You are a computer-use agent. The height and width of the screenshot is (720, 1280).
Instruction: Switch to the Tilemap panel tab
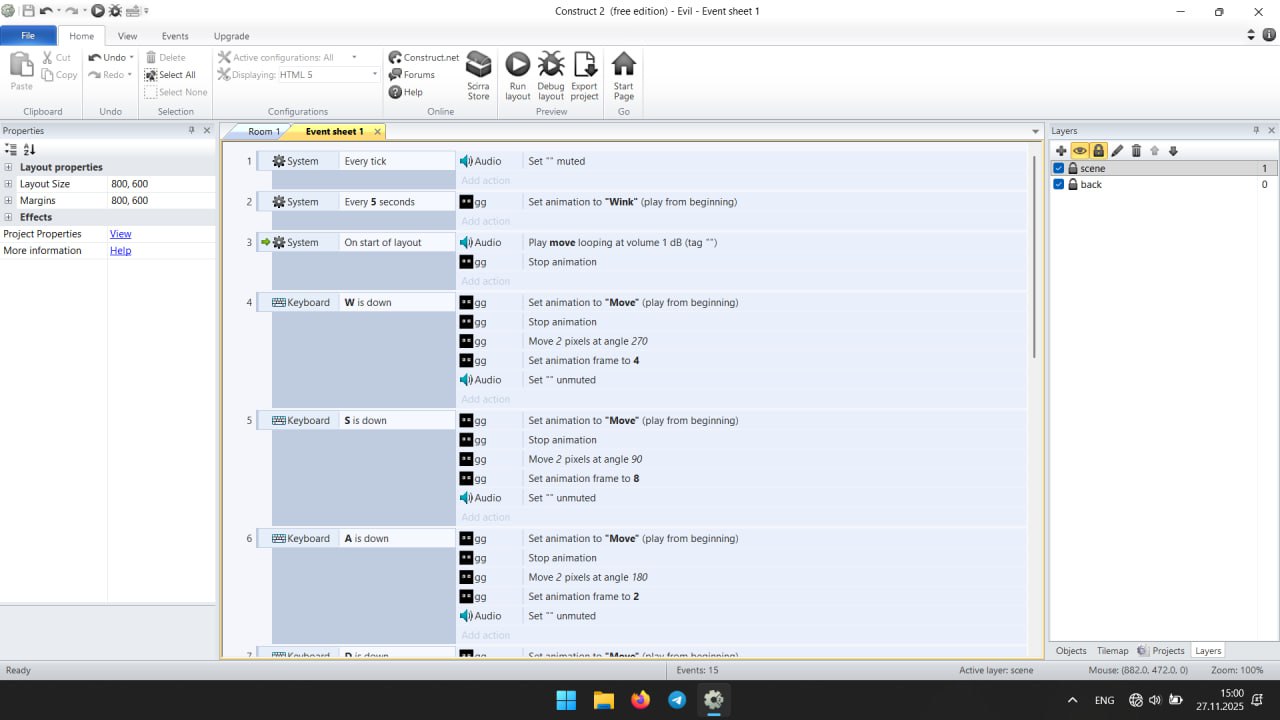tap(1112, 651)
